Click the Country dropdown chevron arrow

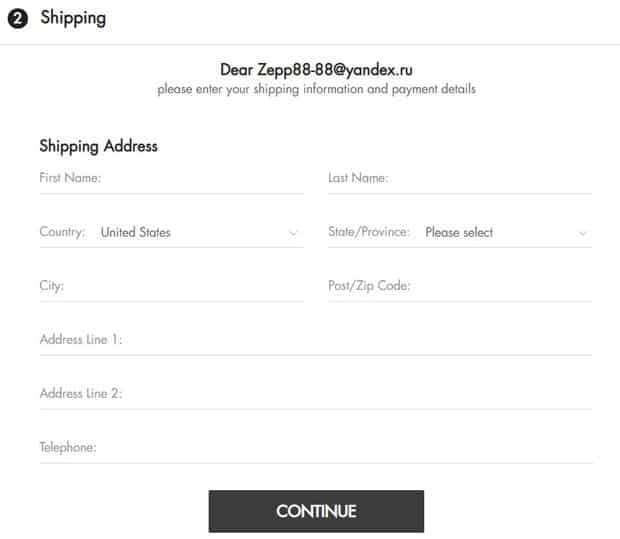293,233
